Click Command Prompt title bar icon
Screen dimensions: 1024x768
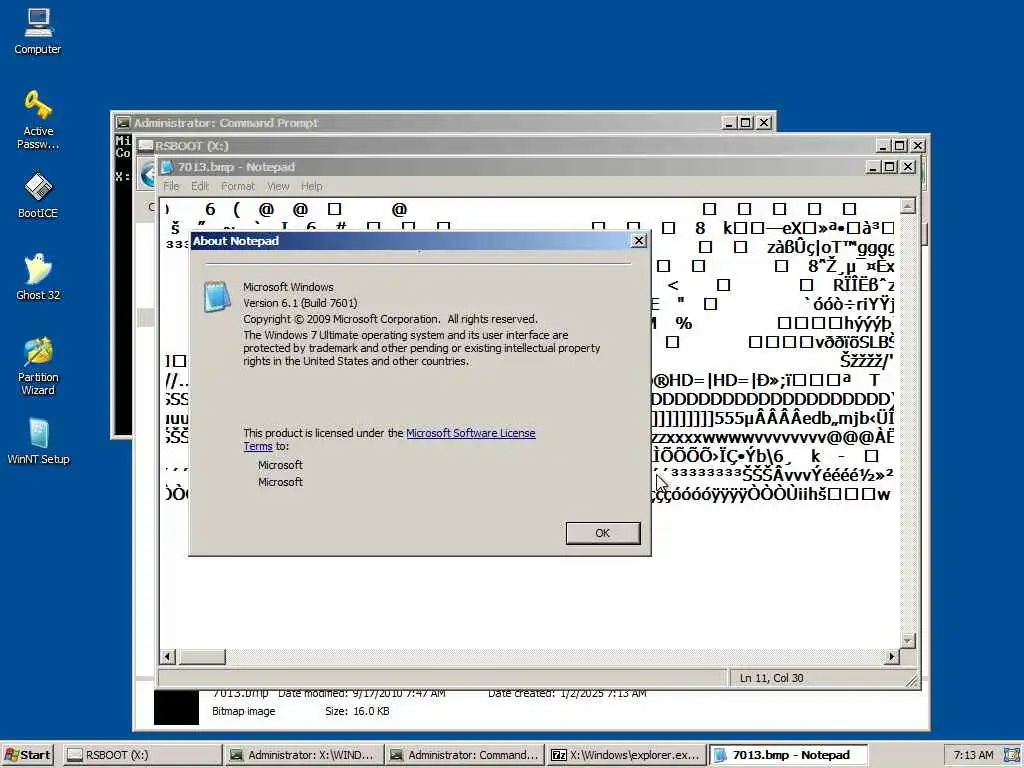(x=123, y=123)
